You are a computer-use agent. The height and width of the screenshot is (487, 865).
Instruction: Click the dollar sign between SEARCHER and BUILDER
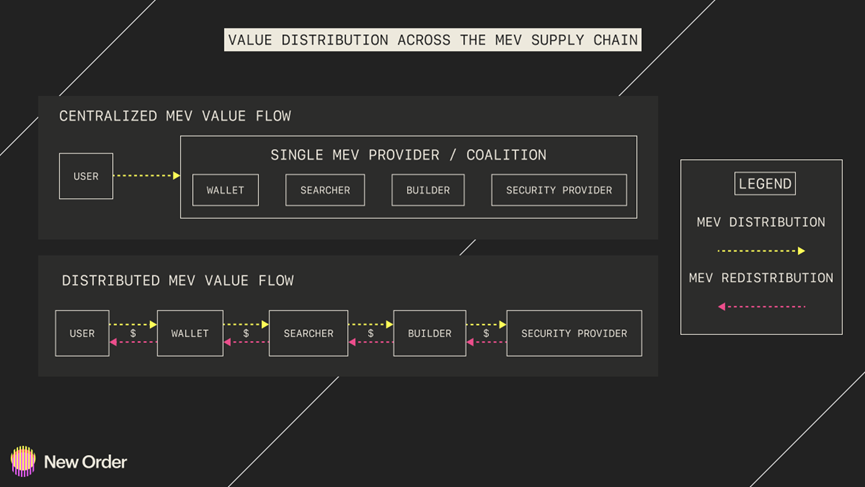(371, 333)
